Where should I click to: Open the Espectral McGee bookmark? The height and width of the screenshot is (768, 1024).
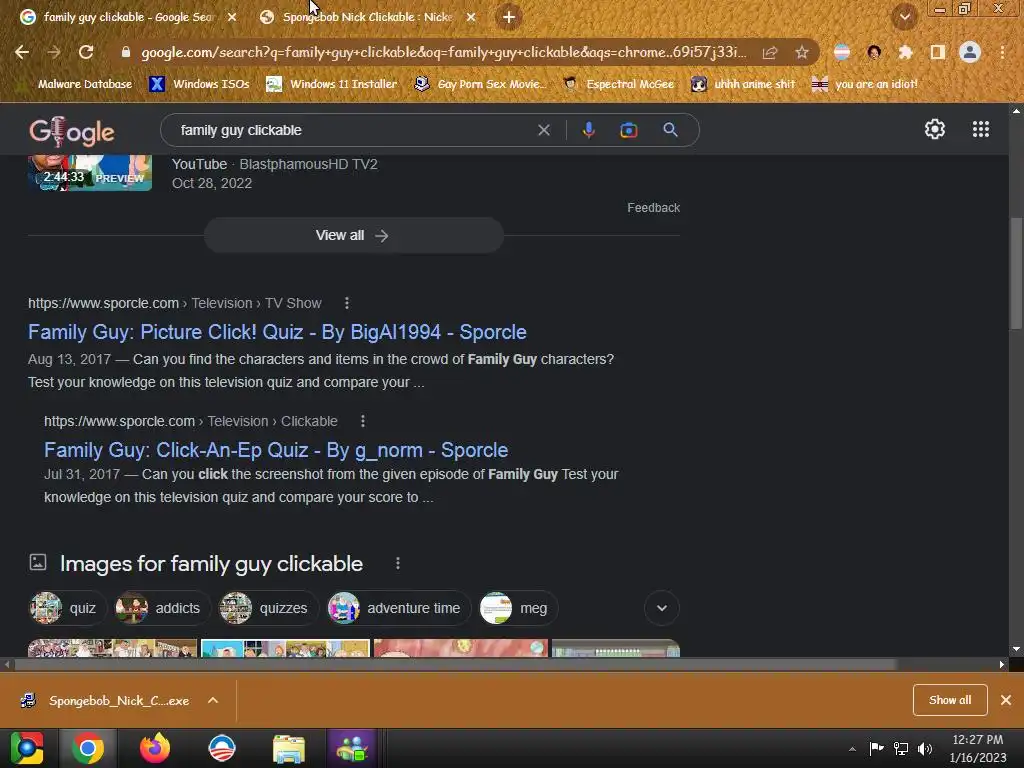coord(618,84)
